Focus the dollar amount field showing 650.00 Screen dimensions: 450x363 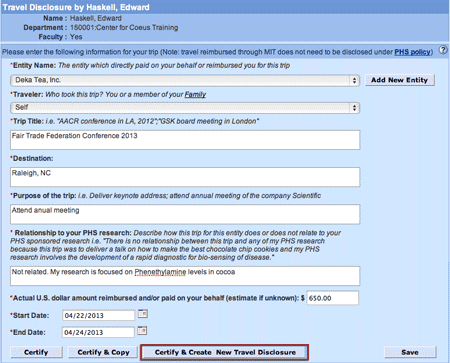(x=333, y=298)
